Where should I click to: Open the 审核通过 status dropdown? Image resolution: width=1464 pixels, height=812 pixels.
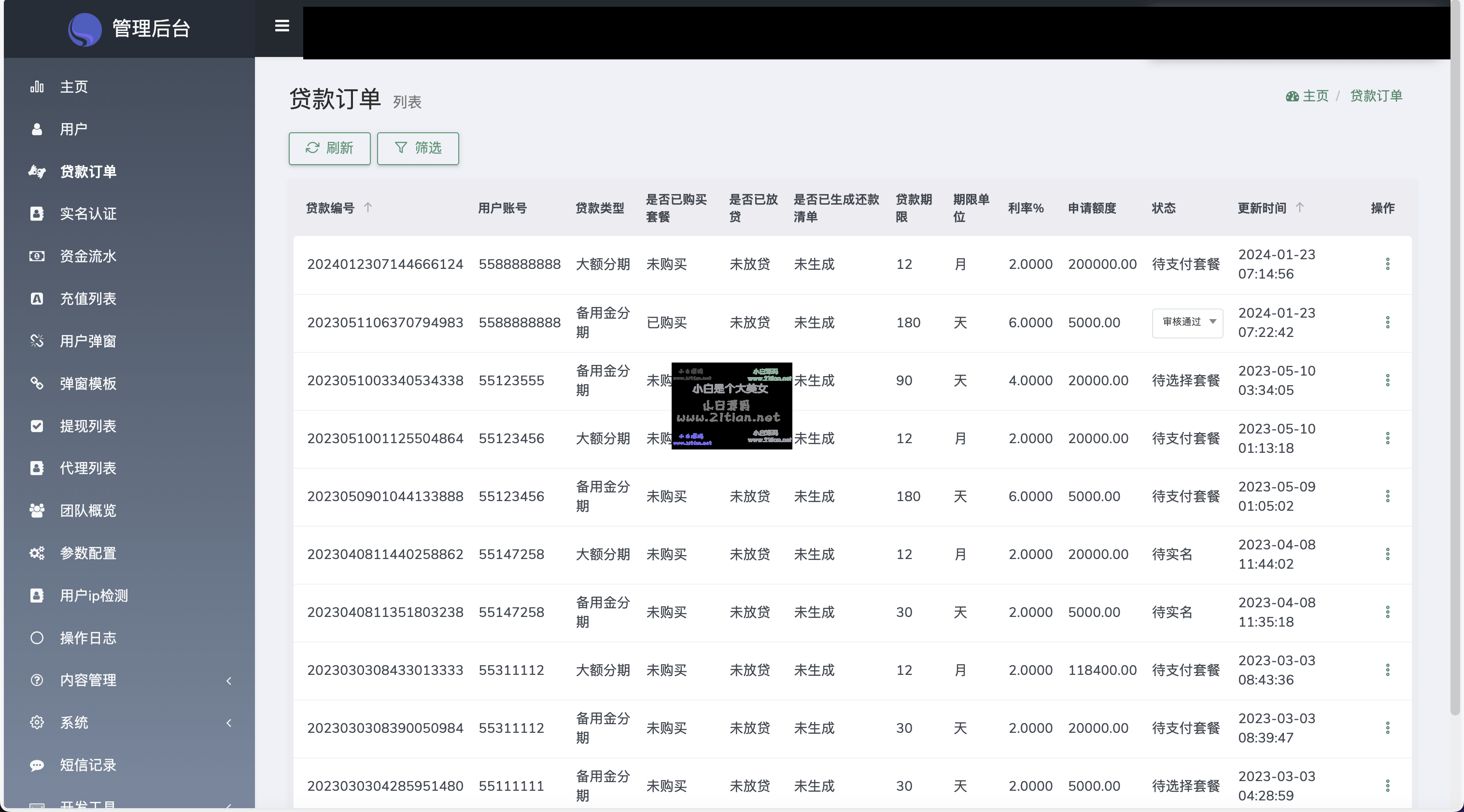1187,322
